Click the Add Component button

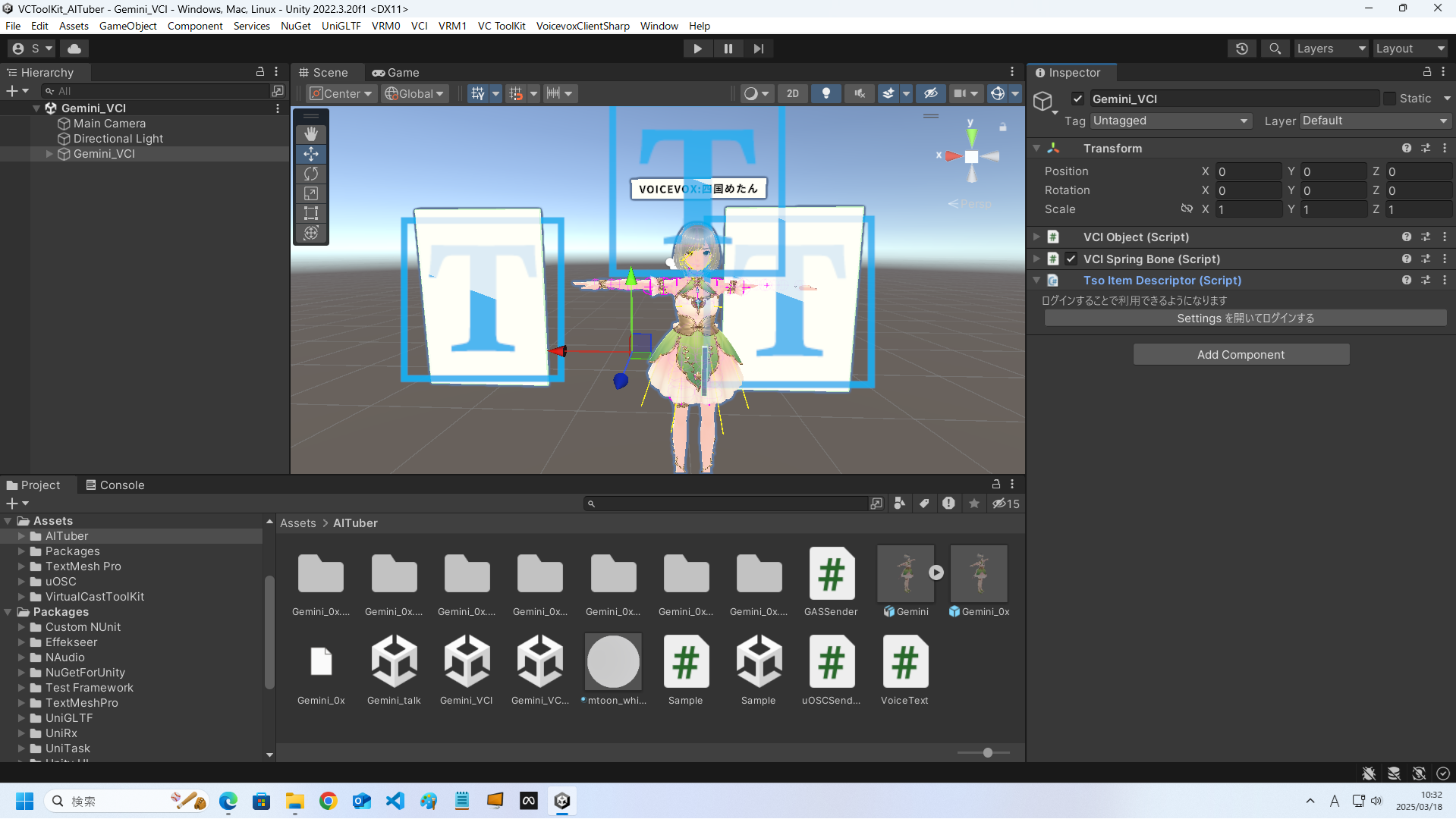[x=1241, y=355]
